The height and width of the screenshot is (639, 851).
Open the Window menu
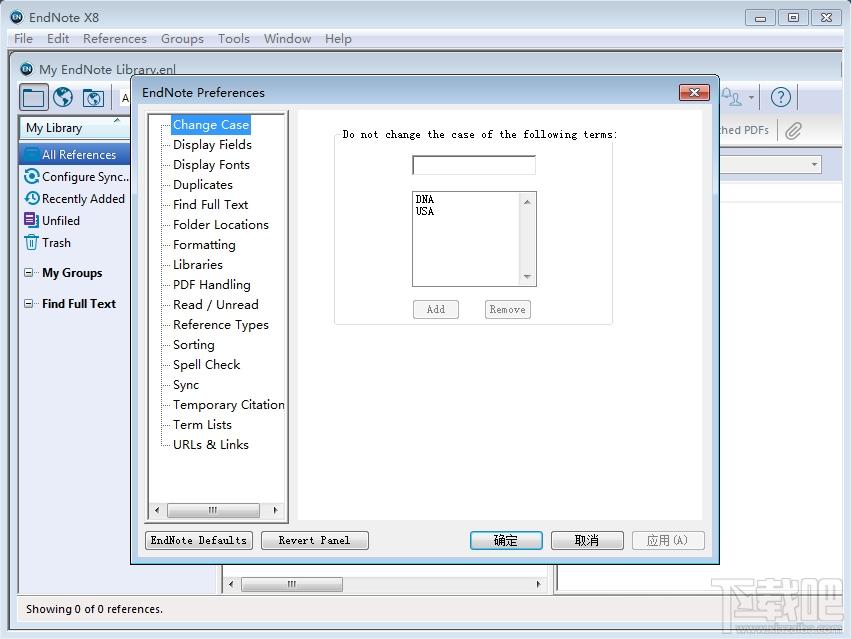click(x=288, y=39)
